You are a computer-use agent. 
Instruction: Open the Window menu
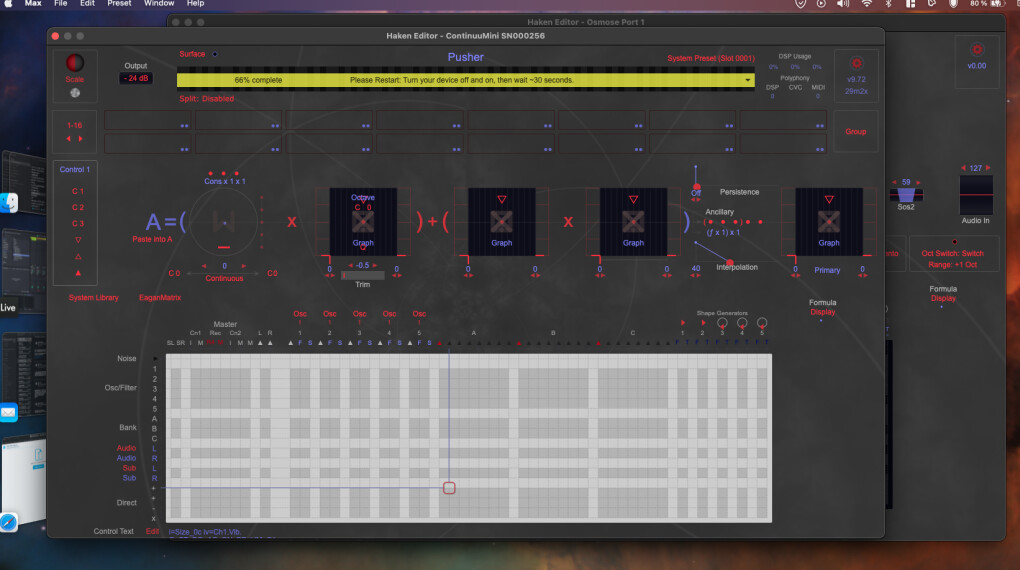[x=159, y=3]
